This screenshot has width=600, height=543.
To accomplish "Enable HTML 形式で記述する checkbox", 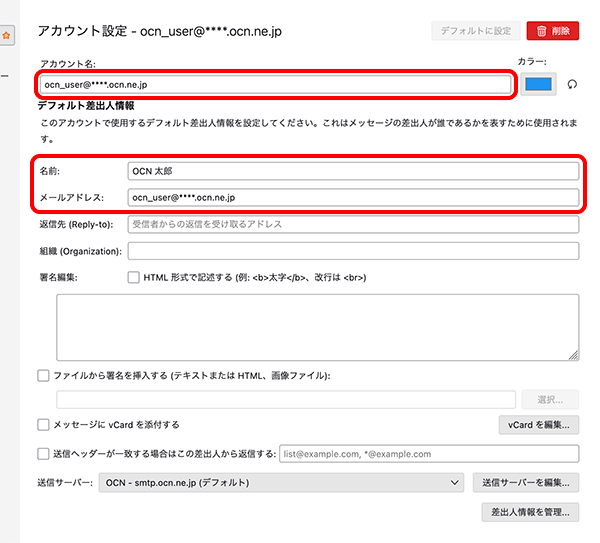I will point(134,277).
